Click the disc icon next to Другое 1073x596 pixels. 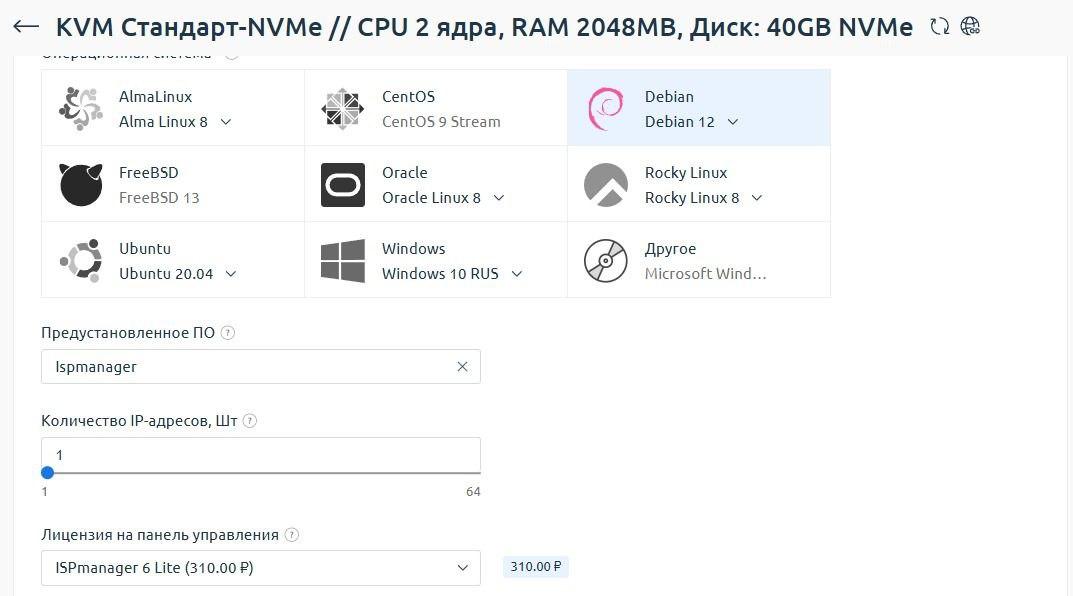pyautogui.click(x=606, y=260)
